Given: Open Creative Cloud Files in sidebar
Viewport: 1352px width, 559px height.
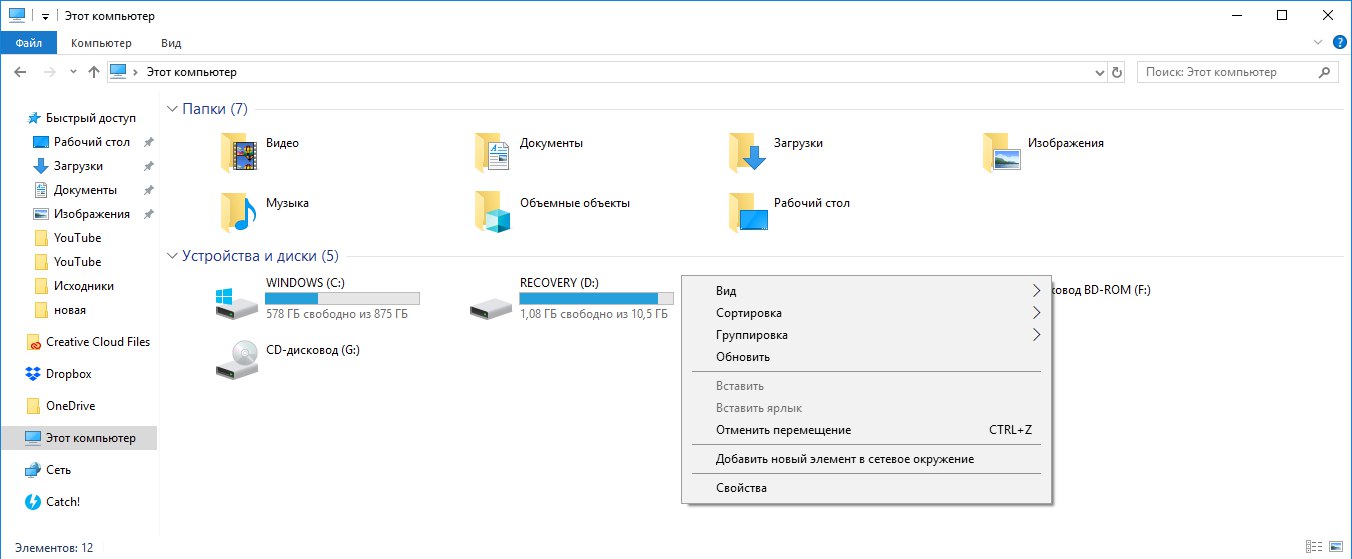Looking at the screenshot, I should pyautogui.click(x=89, y=342).
